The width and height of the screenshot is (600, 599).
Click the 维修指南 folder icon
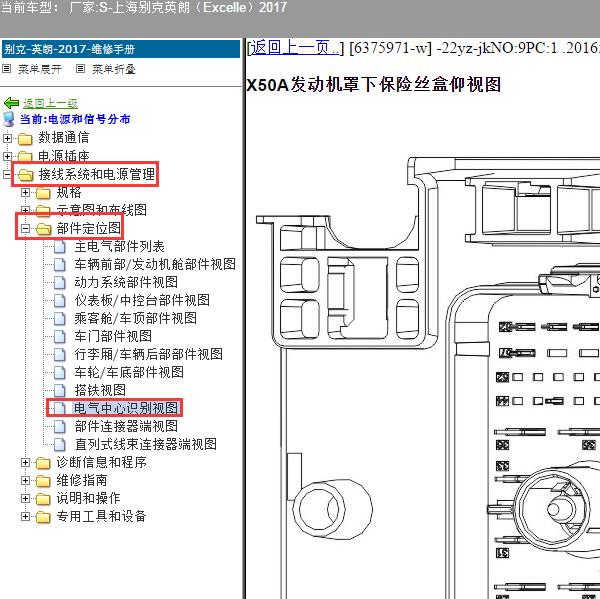coord(43,481)
